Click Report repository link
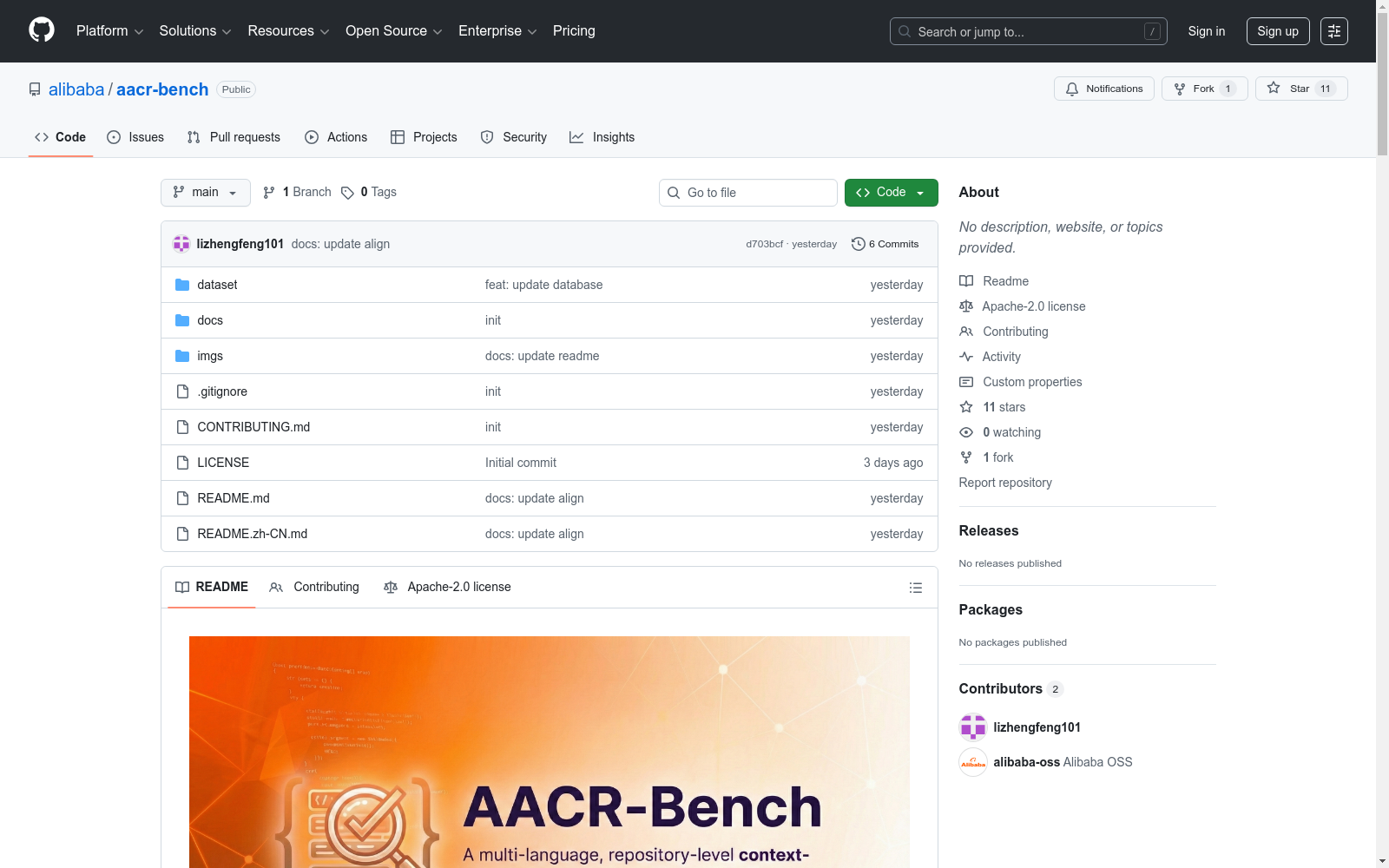 (x=1005, y=483)
